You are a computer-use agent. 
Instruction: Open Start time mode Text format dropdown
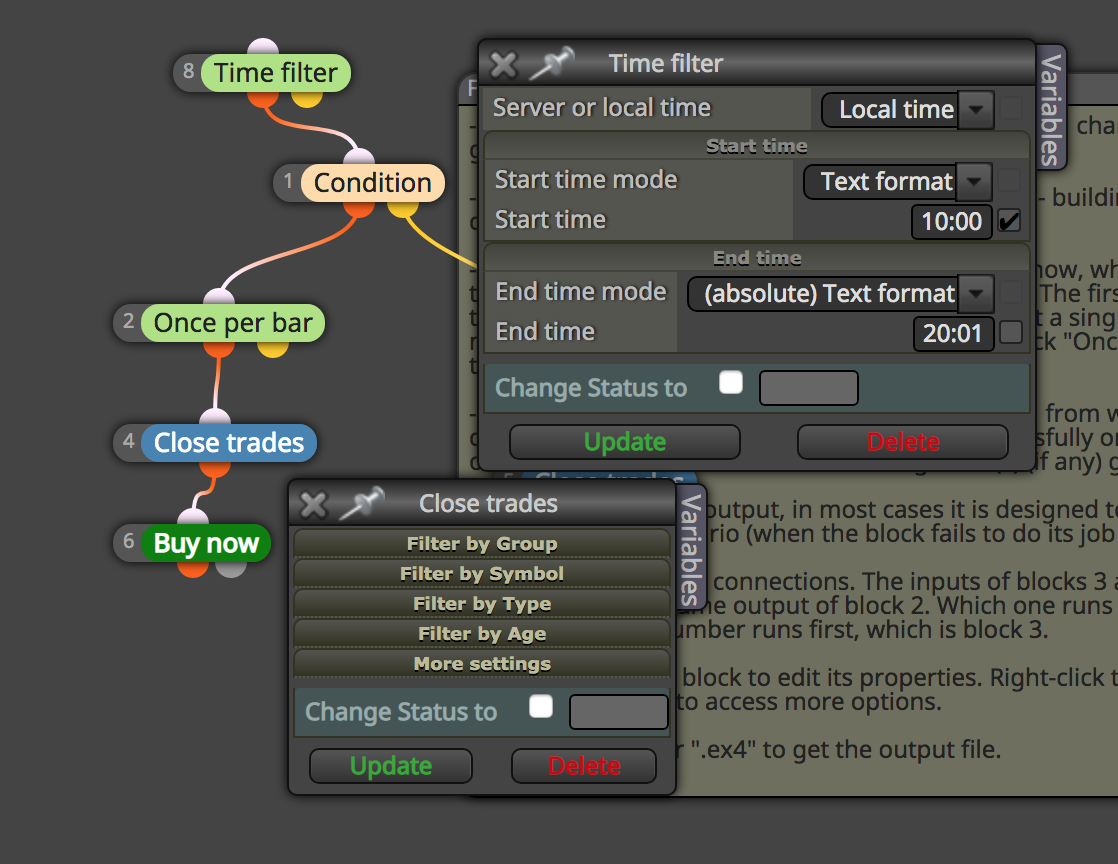tap(897, 181)
